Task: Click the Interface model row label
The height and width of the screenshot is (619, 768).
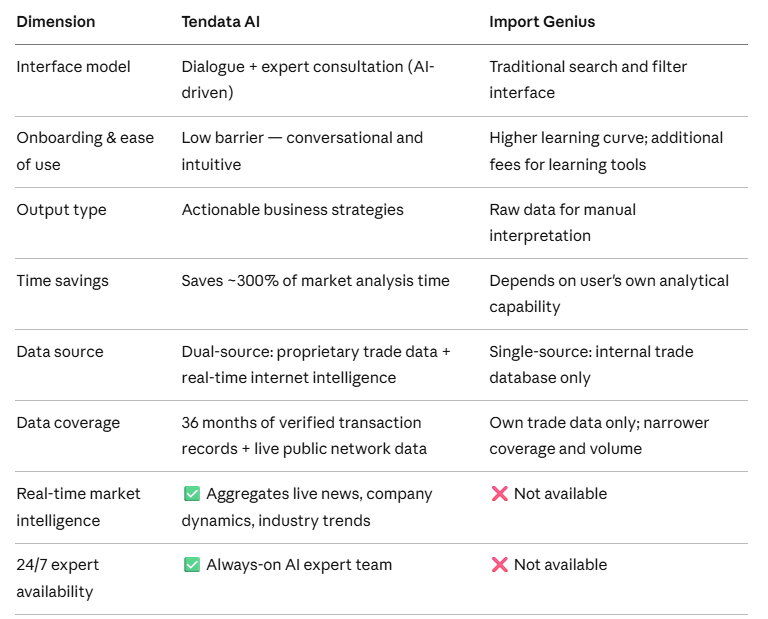Action: click(x=73, y=67)
